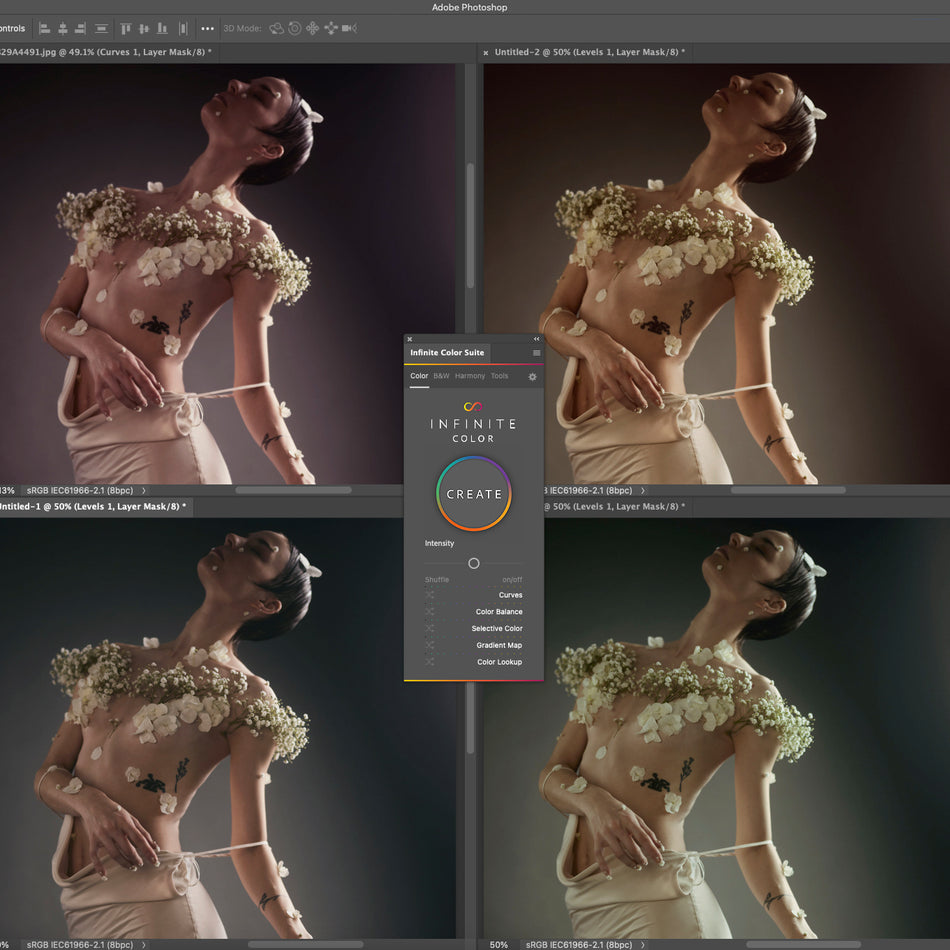Open the ellipsis overflow menu in the toolbar
The width and height of the screenshot is (950, 950).
207,28
